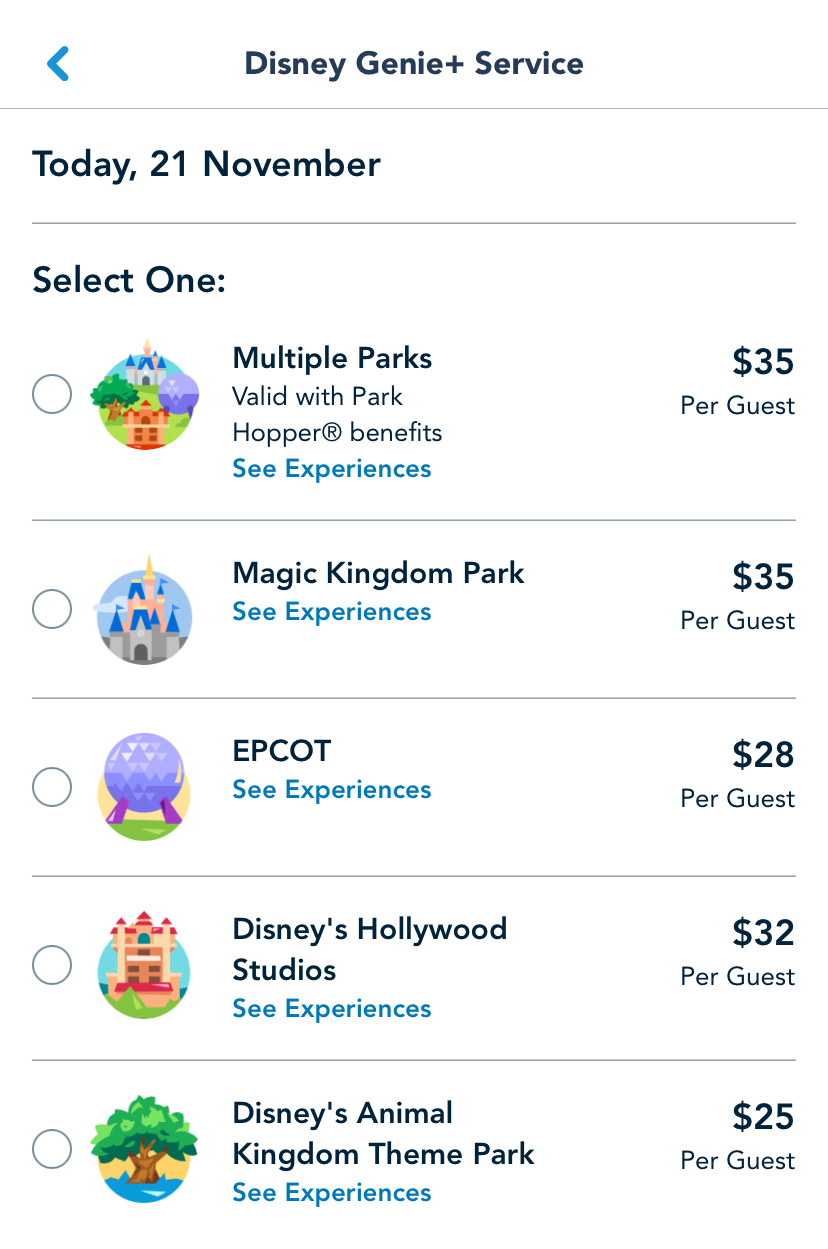The height and width of the screenshot is (1249, 828).
Task: Tap the Multiple Parks title text
Action: coord(332,358)
